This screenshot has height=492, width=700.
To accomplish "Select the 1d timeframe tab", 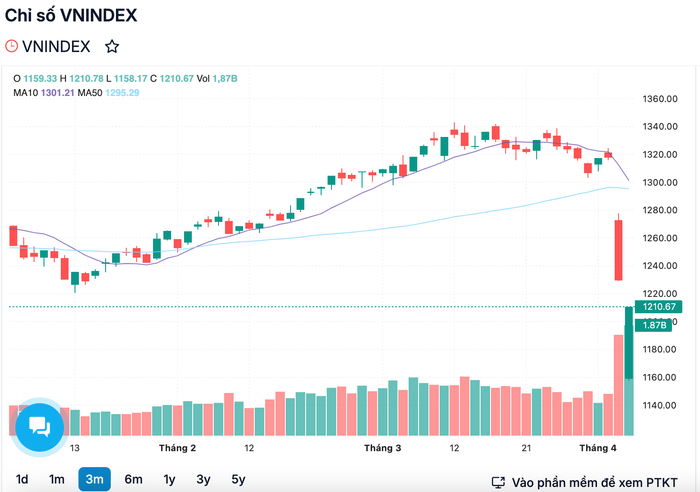I will pyautogui.click(x=22, y=479).
